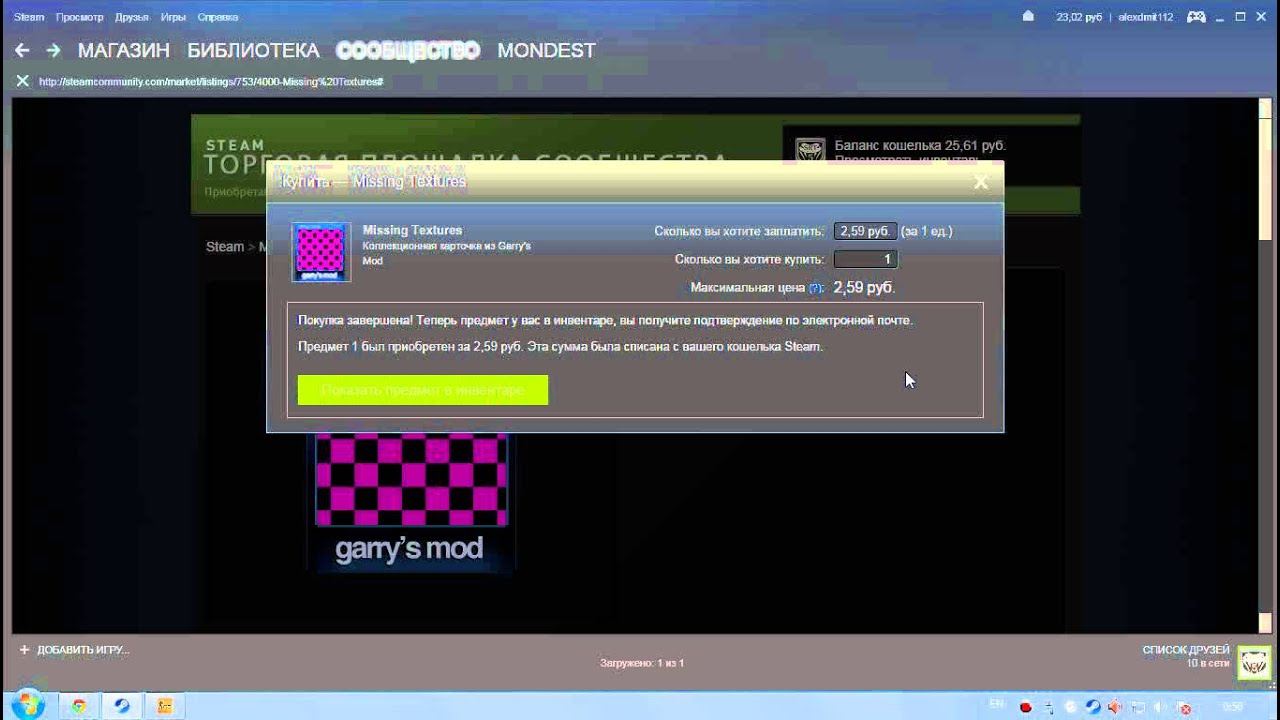
Task: Open the friends list avatar icon
Action: (x=1254, y=663)
